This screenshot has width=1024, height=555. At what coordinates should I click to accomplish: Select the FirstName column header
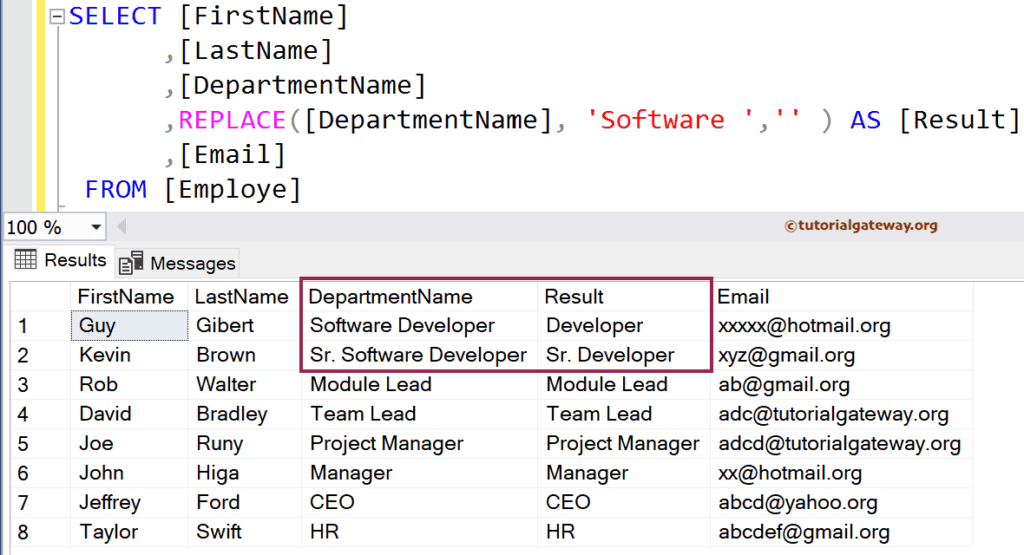(129, 296)
